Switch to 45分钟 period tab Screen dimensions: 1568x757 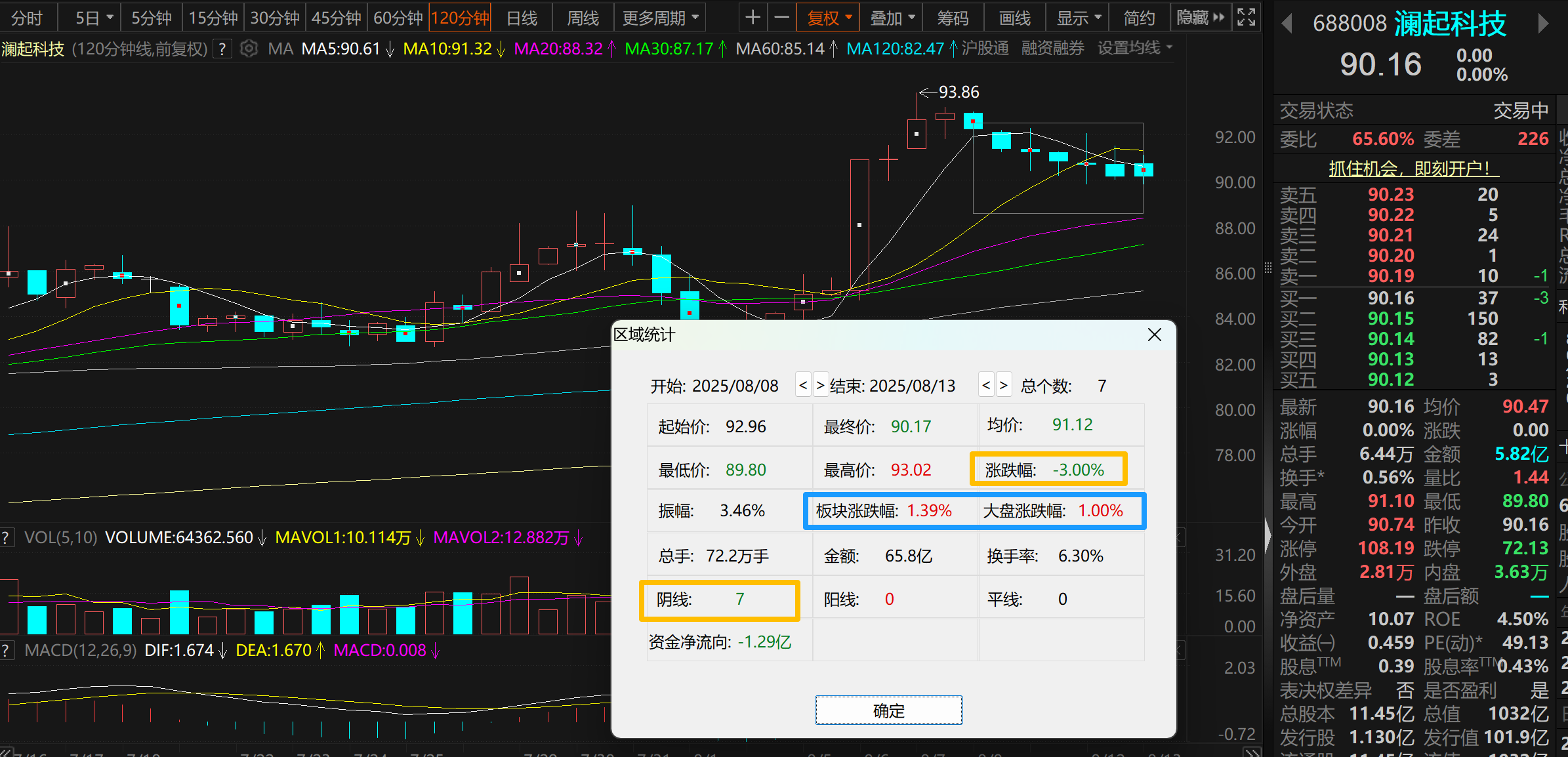[336, 18]
